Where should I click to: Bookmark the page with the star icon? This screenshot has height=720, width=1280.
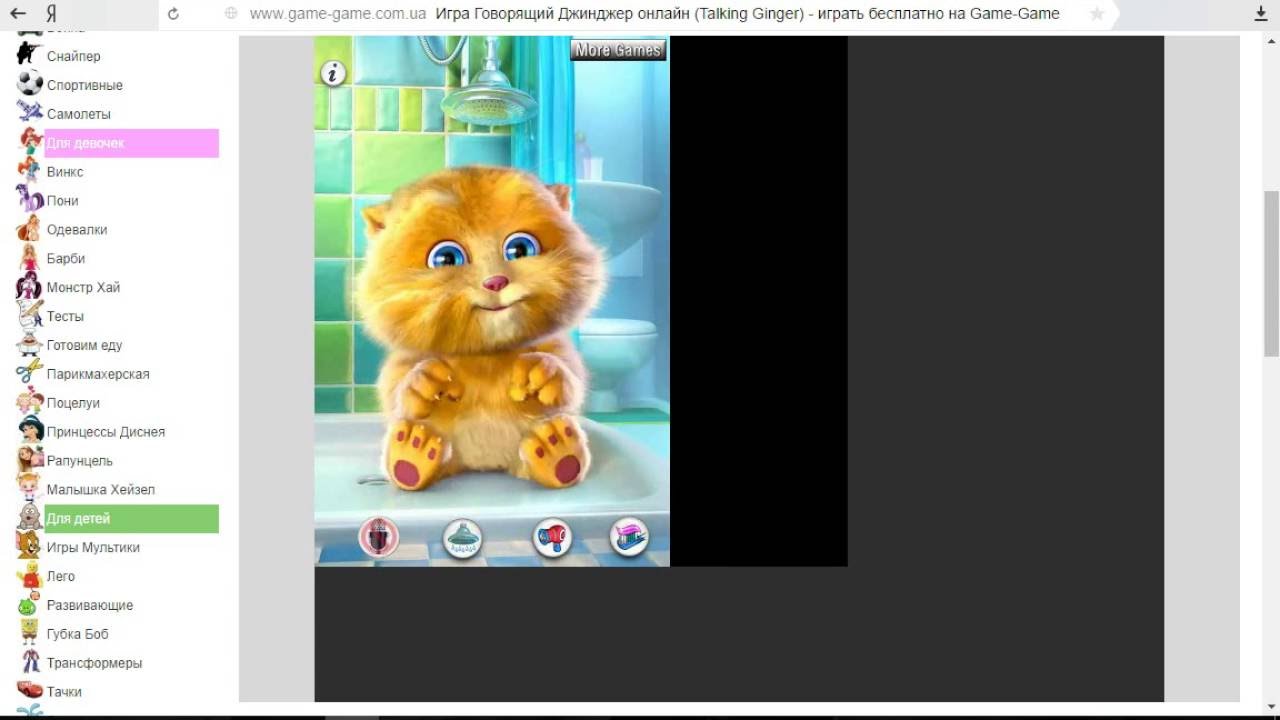(1097, 14)
